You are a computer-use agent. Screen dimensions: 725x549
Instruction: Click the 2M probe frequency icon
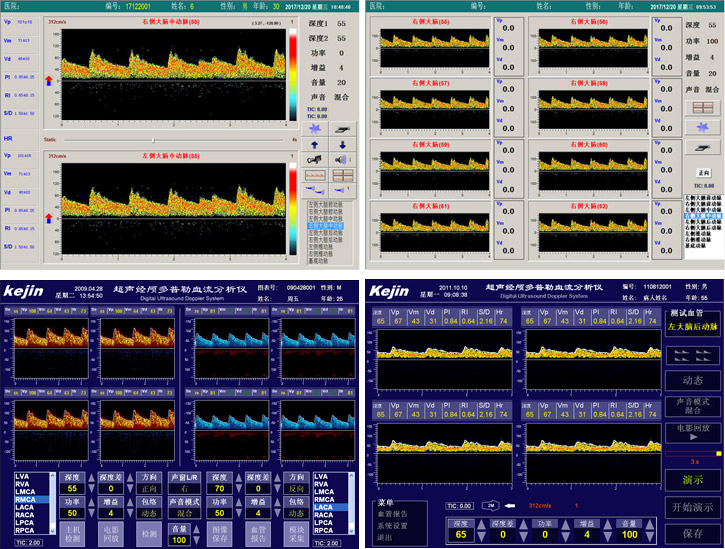(491, 506)
